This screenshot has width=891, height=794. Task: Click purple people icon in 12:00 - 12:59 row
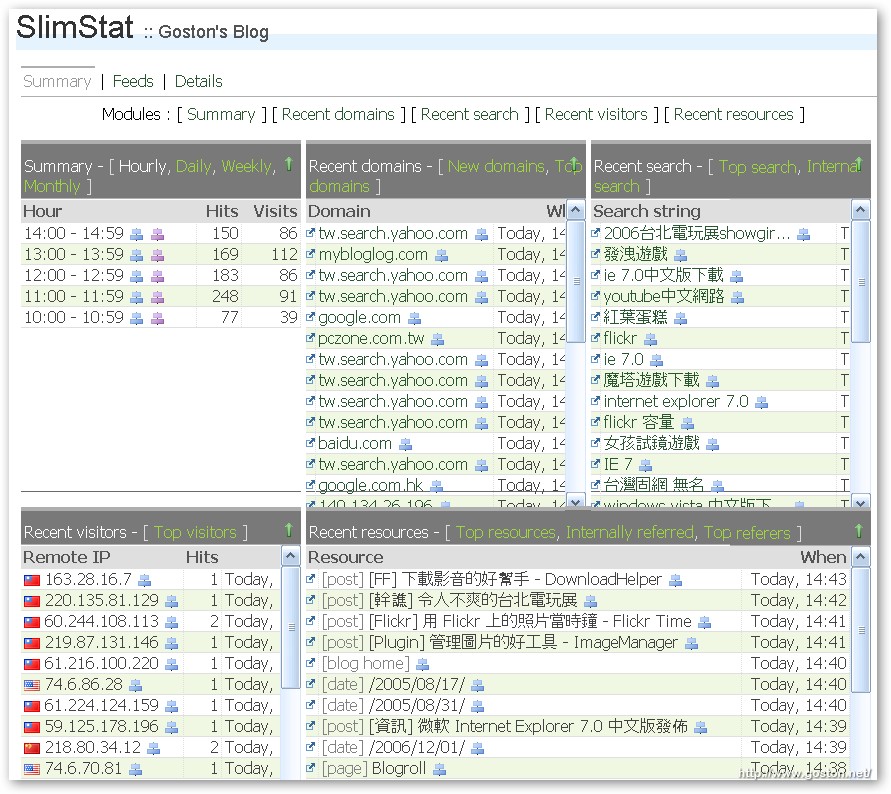tap(157, 276)
